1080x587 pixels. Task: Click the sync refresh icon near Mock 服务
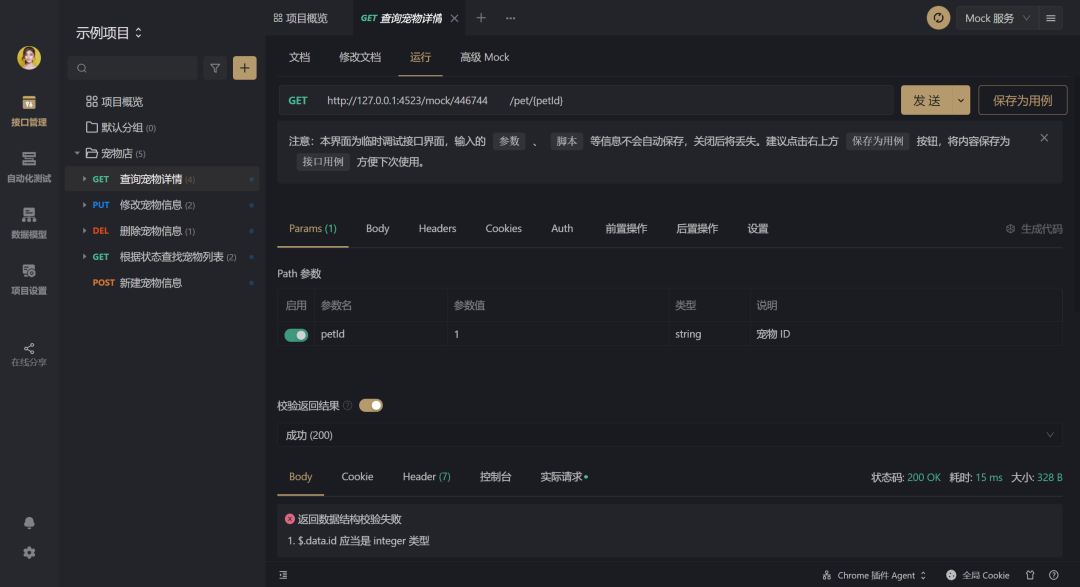point(938,17)
